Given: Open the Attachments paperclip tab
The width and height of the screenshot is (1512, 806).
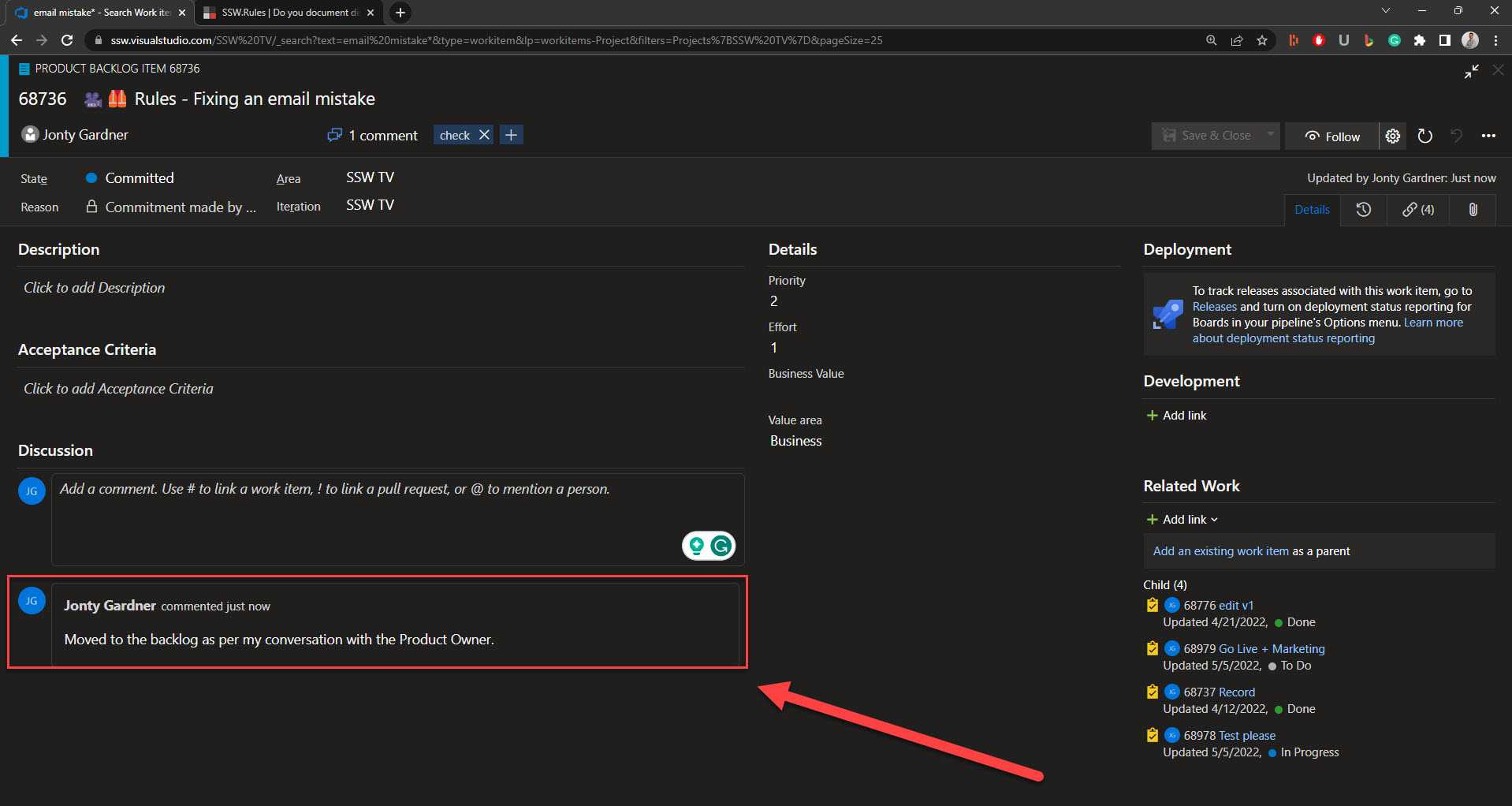Looking at the screenshot, I should 1472,210.
